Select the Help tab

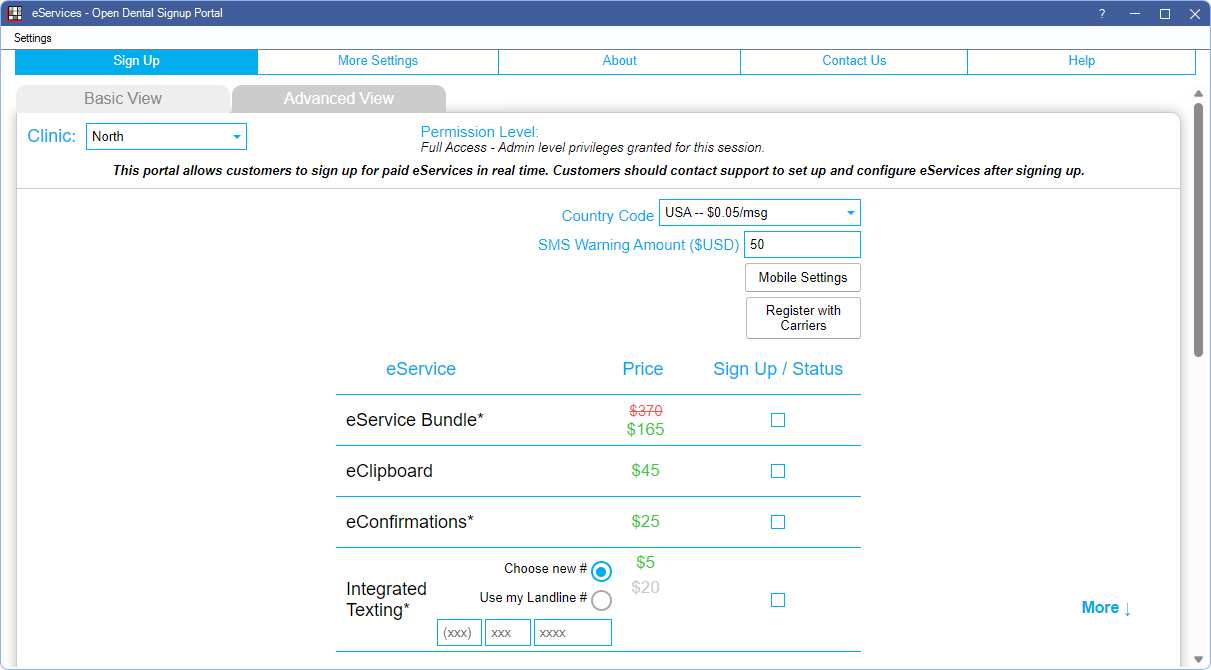(x=1082, y=61)
